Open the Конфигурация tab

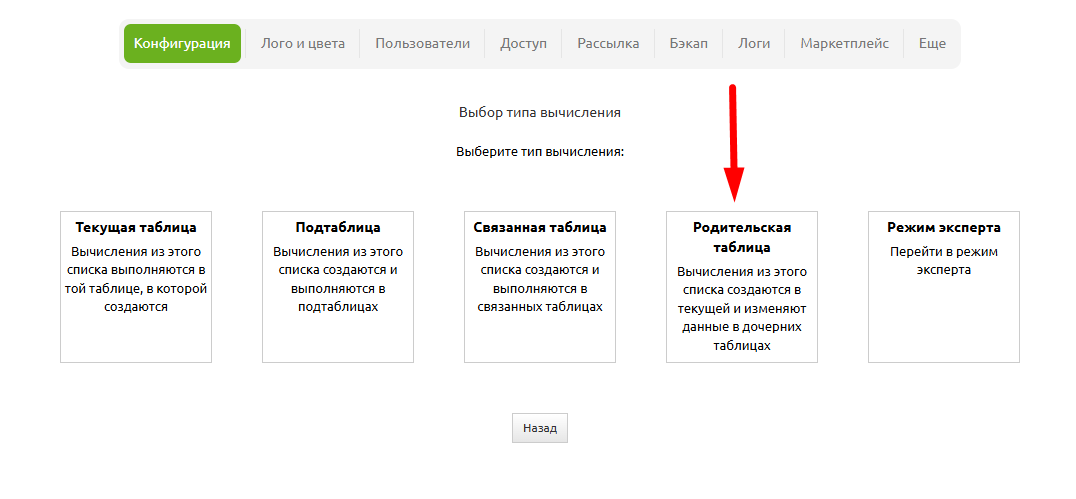coord(182,44)
